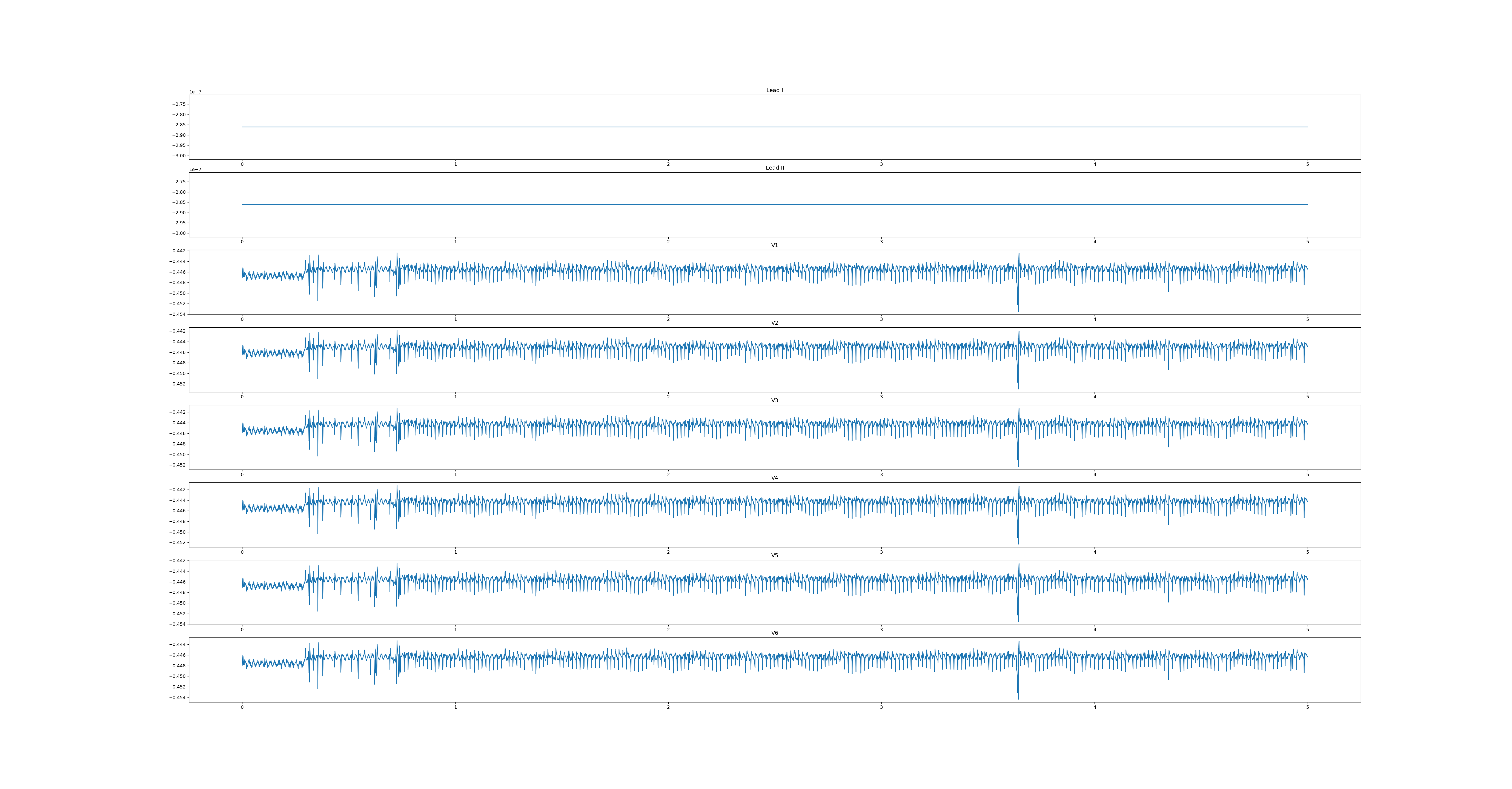Click y-axis tick −0.454 on V6 plot
The height and width of the screenshot is (789, 1512).
point(177,697)
